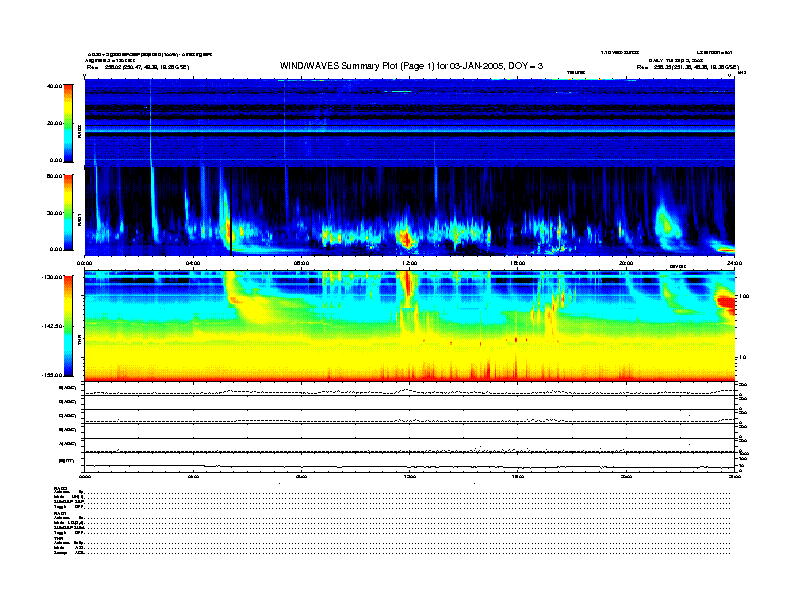792x612 pixels.
Task: Click the topmost dashed line-plot panel below TNR
Action: pyautogui.click(x=409, y=389)
